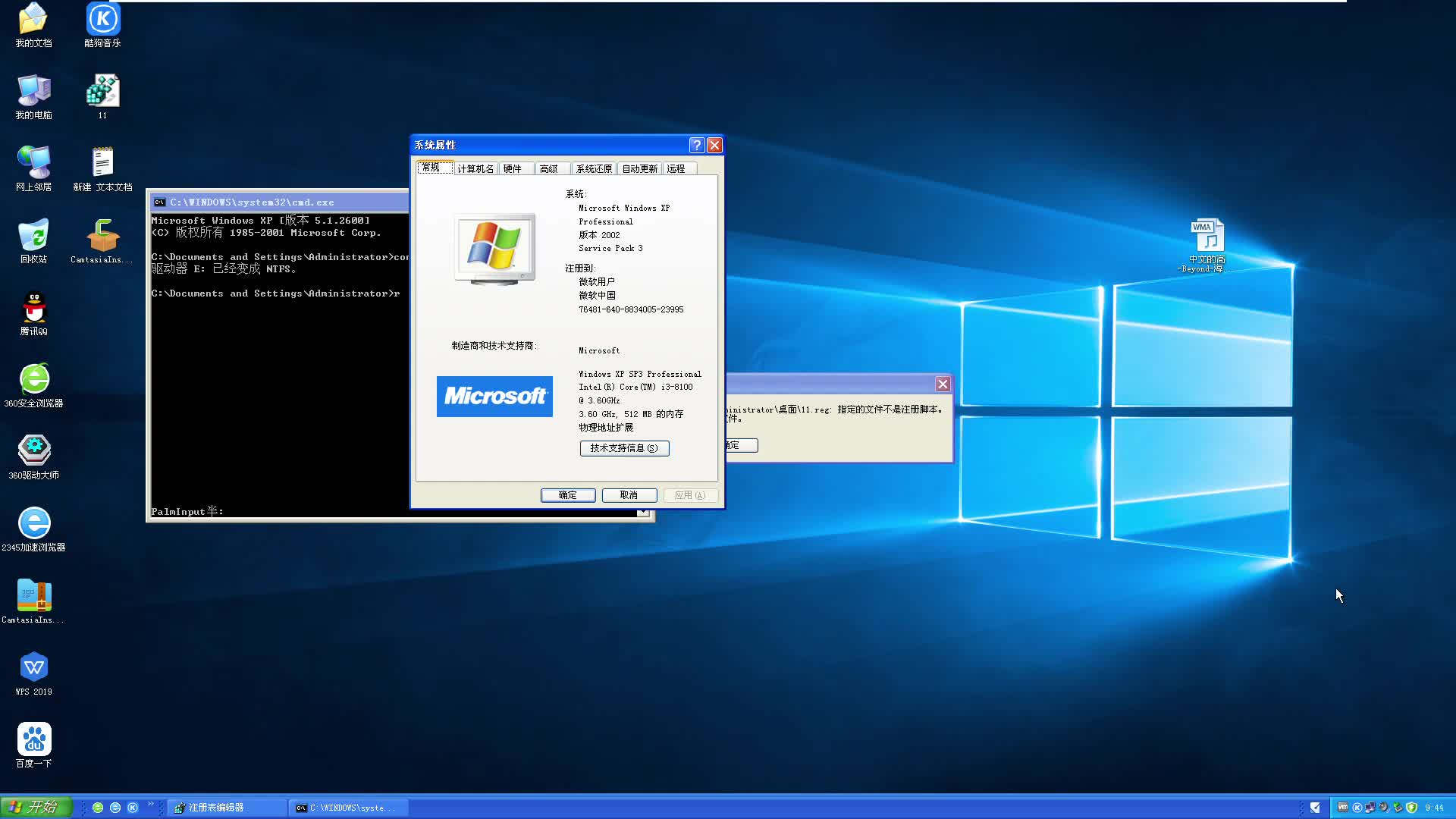Open the 高级 tab
1456x819 pixels.
[x=549, y=168]
